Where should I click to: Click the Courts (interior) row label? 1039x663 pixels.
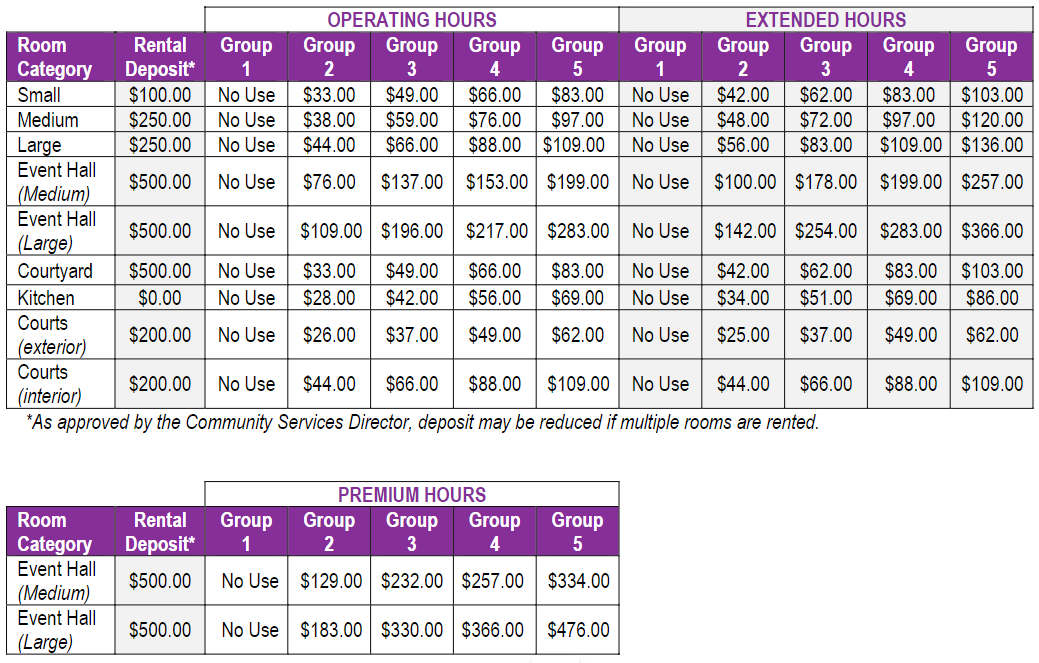[50, 384]
